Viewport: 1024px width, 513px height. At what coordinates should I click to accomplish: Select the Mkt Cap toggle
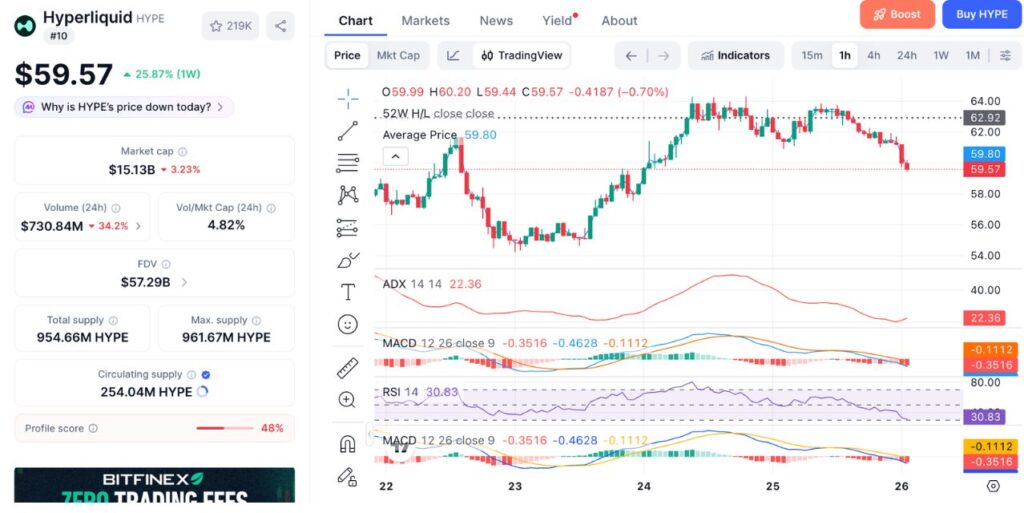coord(398,55)
